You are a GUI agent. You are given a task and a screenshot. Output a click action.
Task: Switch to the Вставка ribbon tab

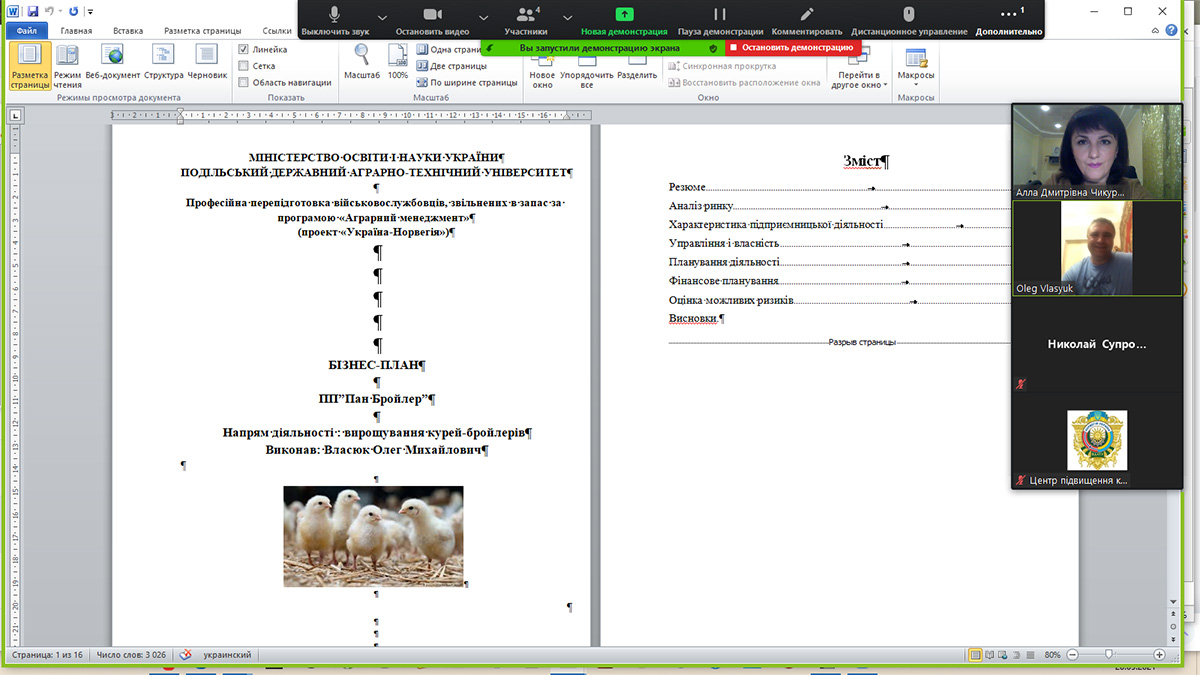tap(127, 31)
